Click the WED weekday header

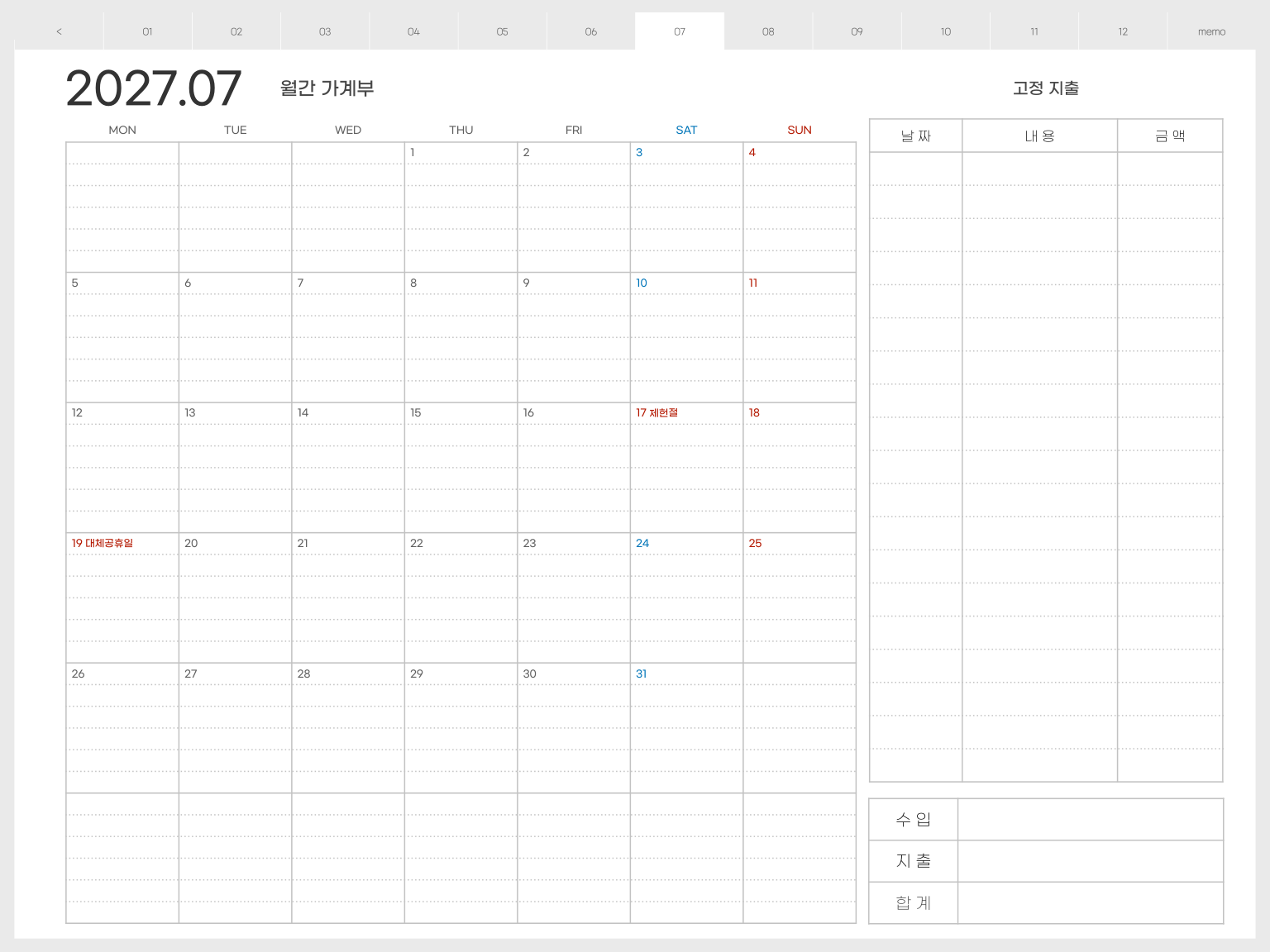click(348, 130)
